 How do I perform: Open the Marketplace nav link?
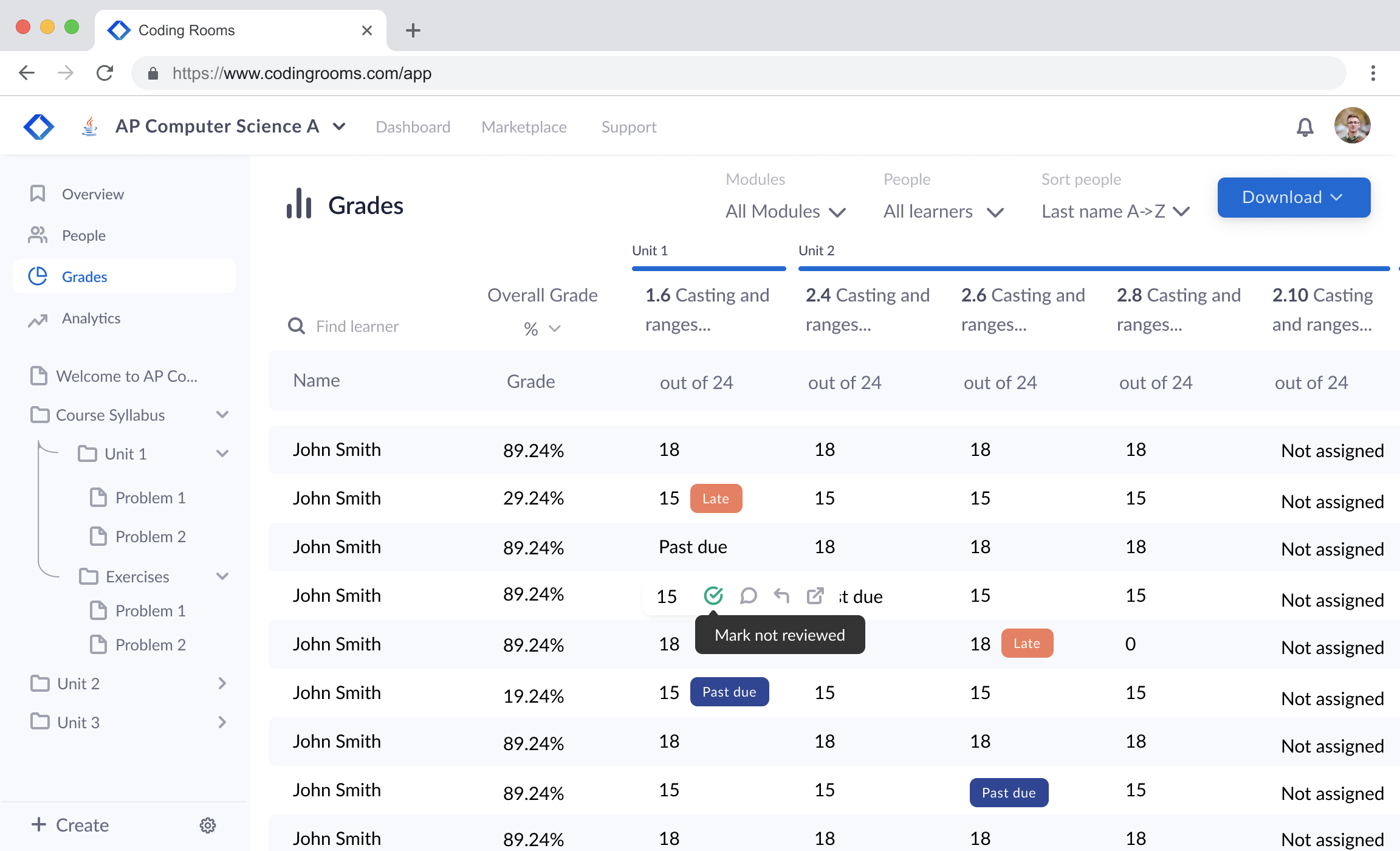click(x=524, y=127)
